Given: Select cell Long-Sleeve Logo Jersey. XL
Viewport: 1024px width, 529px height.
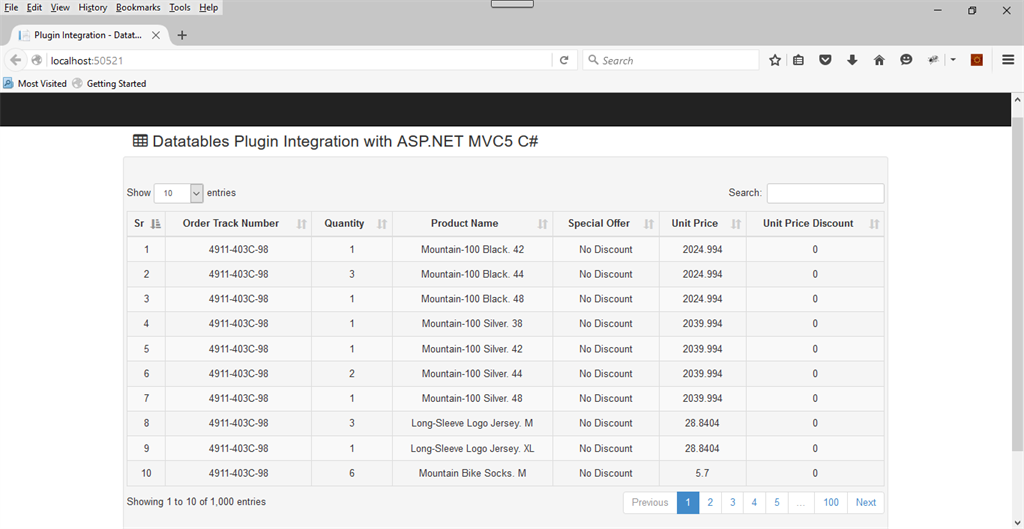Looking at the screenshot, I should 473,449.
